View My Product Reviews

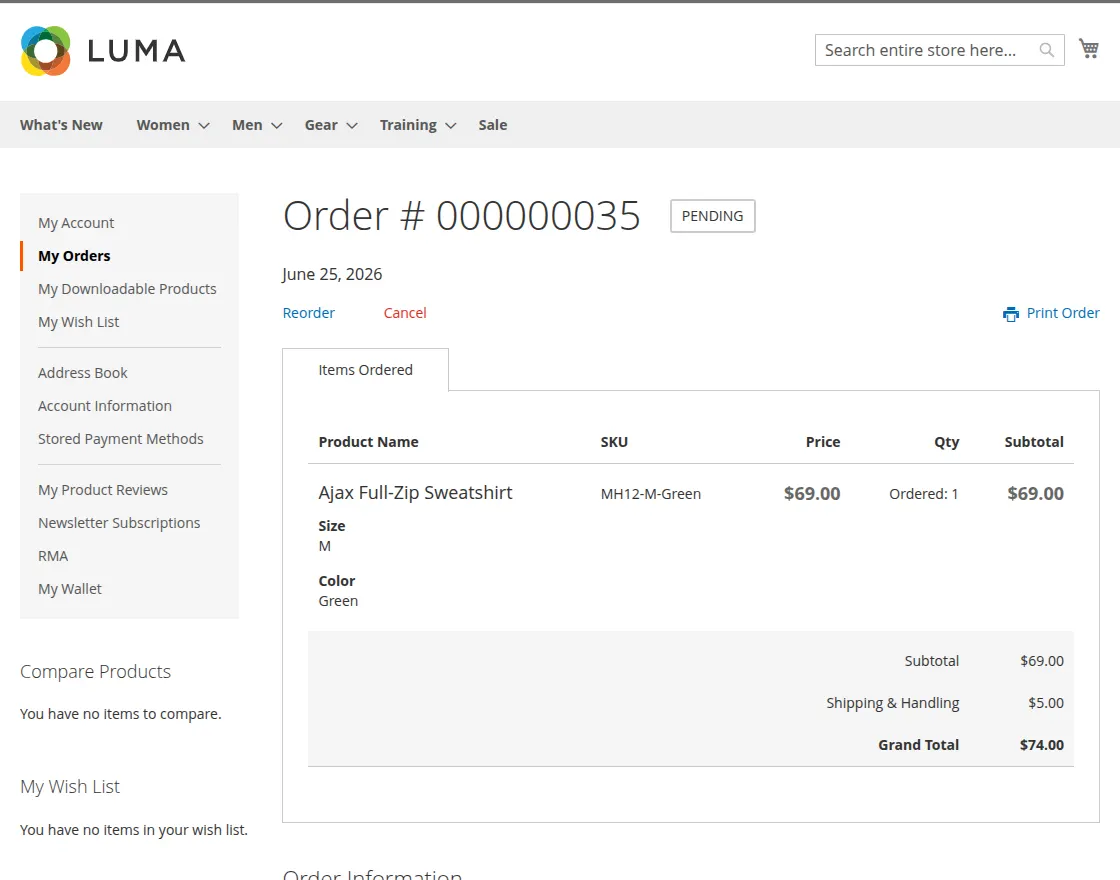pos(103,490)
